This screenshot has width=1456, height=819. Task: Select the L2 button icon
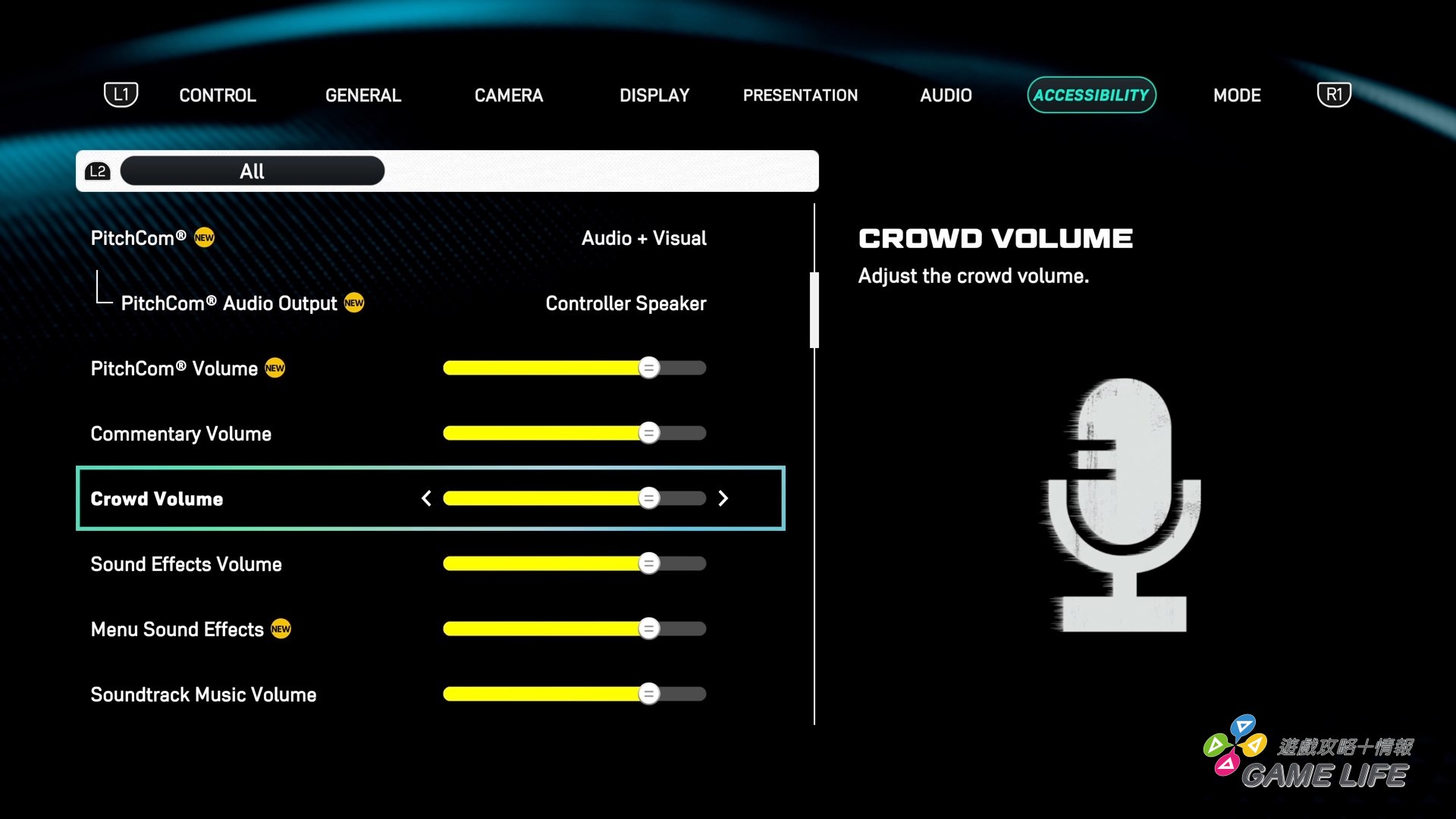(98, 171)
